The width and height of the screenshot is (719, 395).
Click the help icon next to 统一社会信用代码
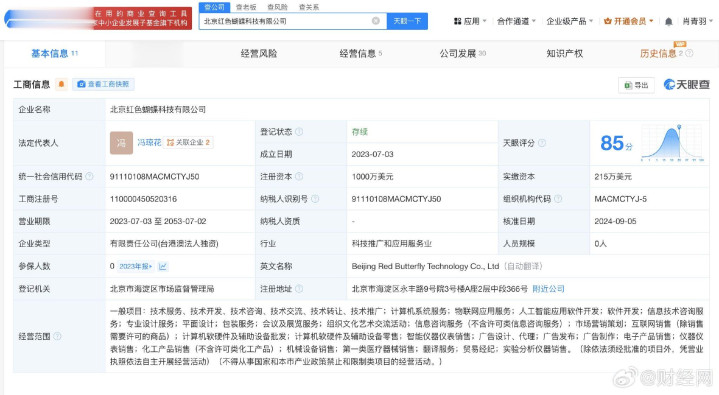89,176
